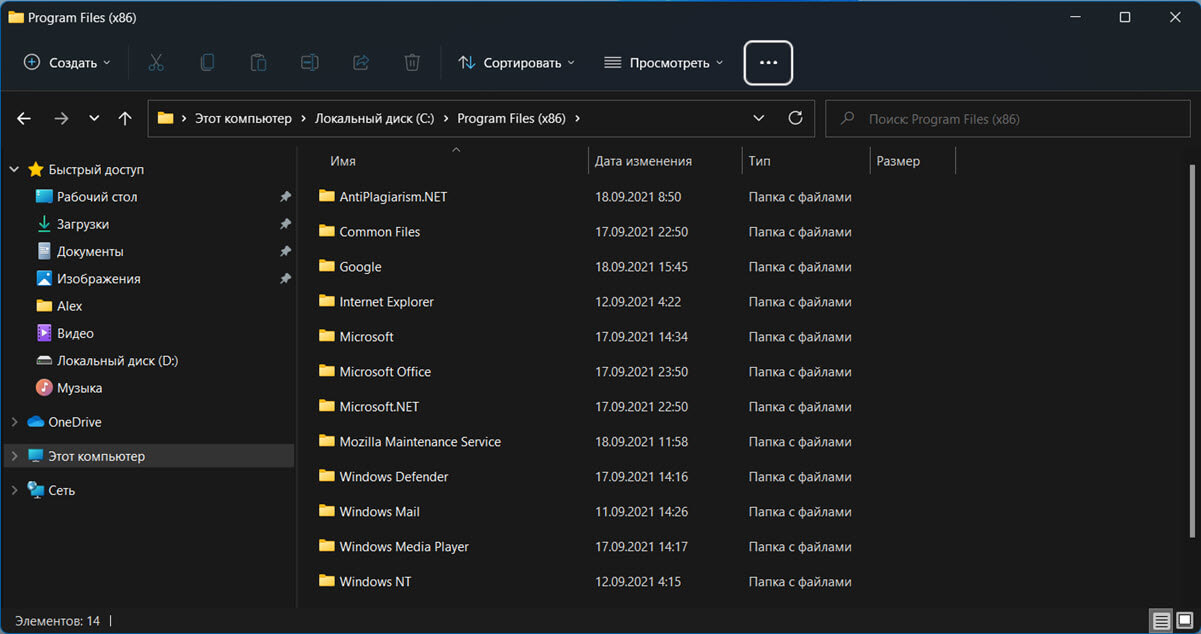Click the Delete trash icon
This screenshot has width=1201, height=634.
(412, 62)
